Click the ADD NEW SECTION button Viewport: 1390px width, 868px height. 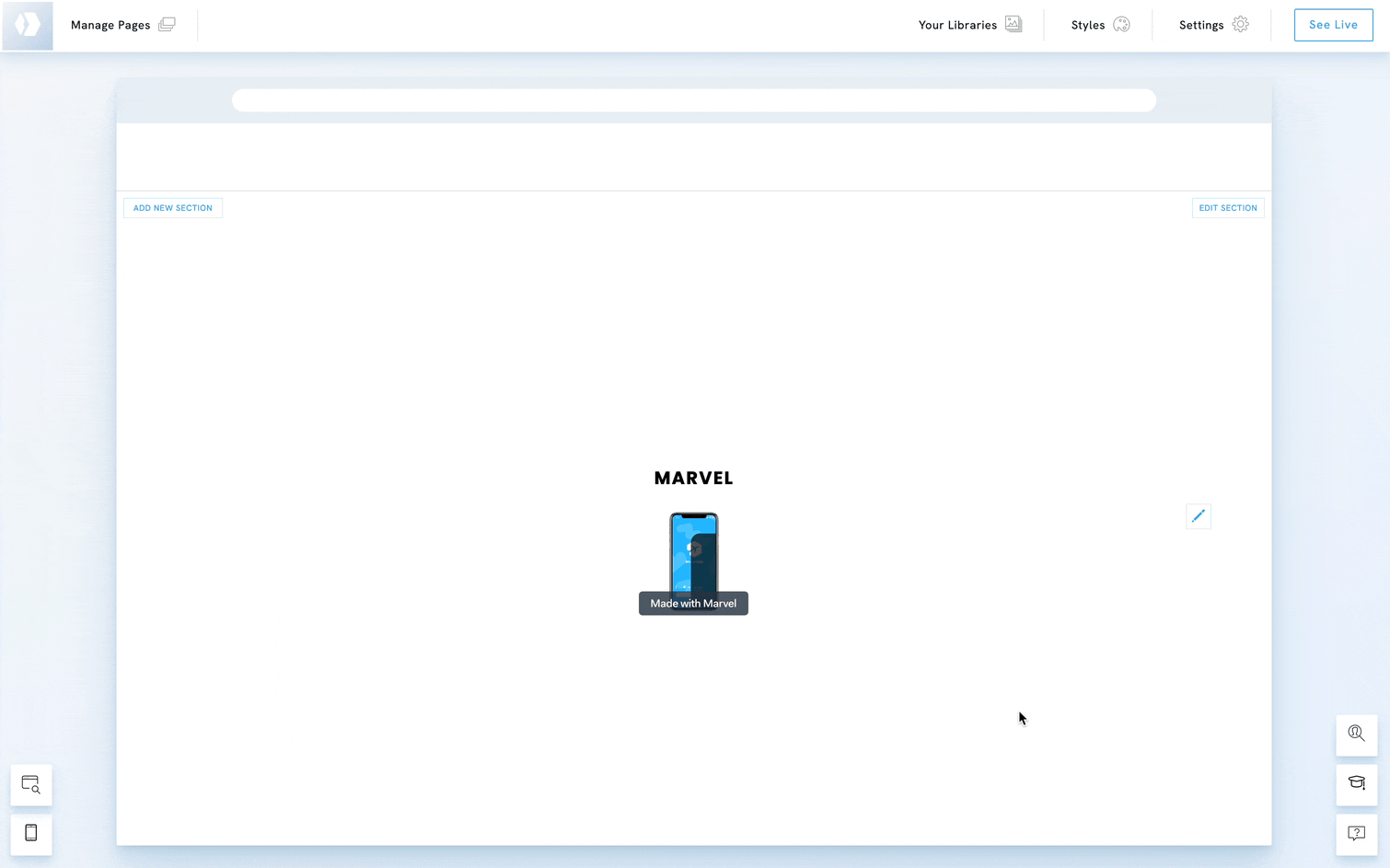pyautogui.click(x=173, y=208)
